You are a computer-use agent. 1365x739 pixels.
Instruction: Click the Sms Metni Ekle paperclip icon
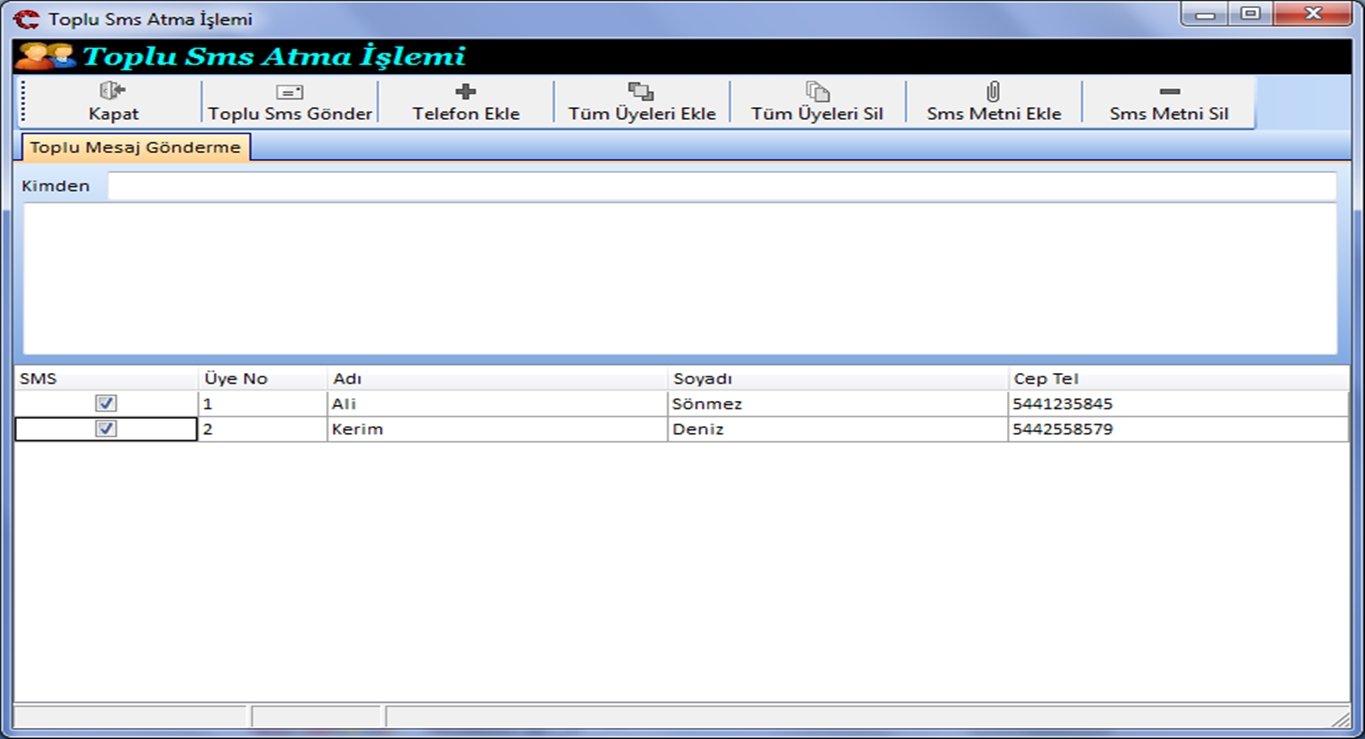point(993,92)
